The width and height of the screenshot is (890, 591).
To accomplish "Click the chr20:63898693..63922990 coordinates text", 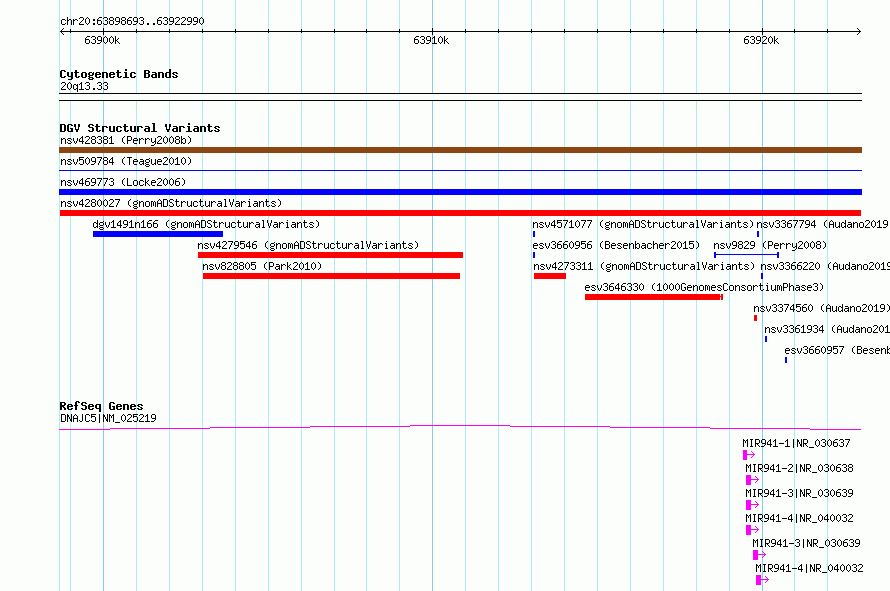I will 132,21.
